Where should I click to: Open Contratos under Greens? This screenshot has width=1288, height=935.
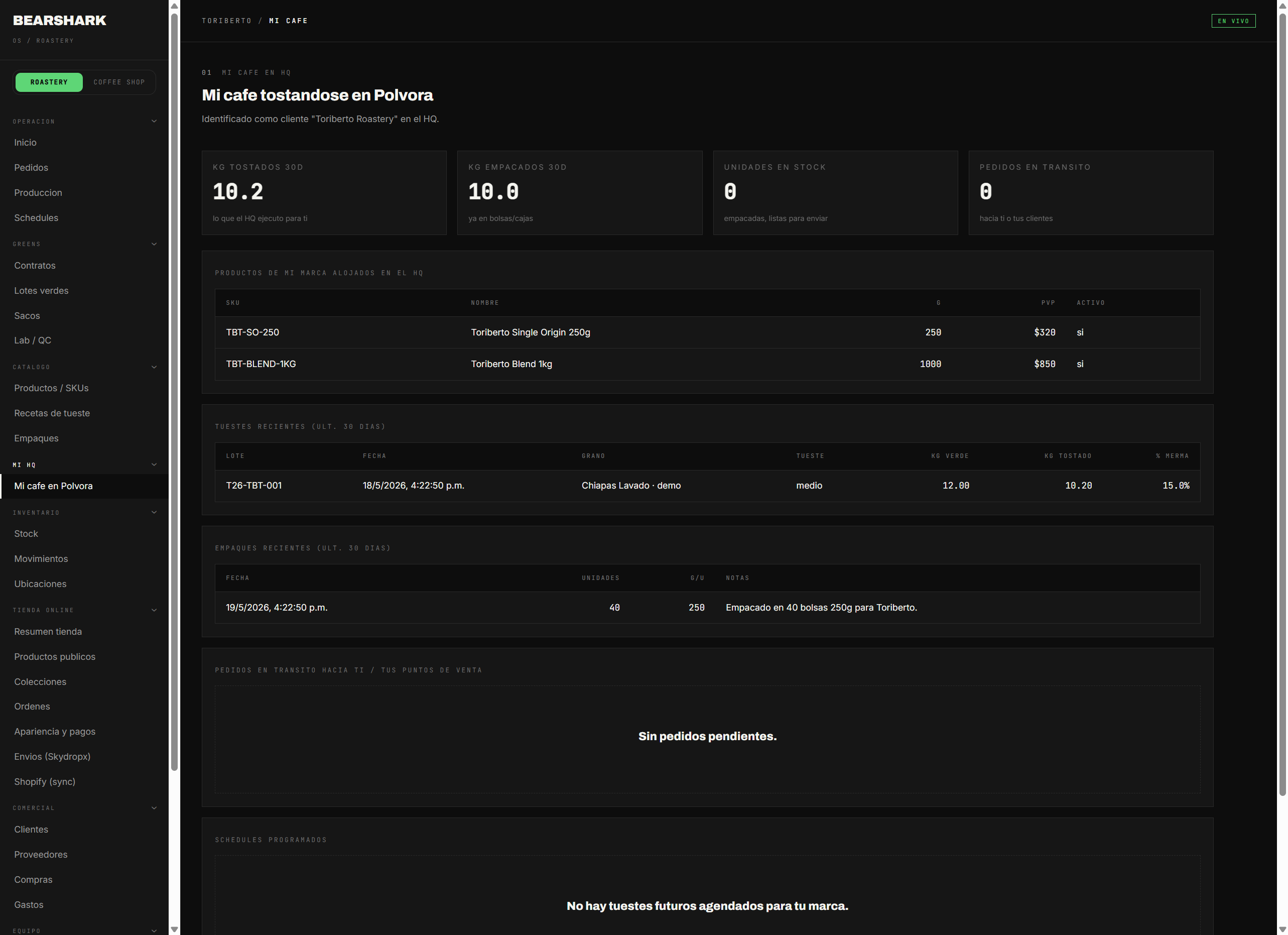tap(84, 265)
